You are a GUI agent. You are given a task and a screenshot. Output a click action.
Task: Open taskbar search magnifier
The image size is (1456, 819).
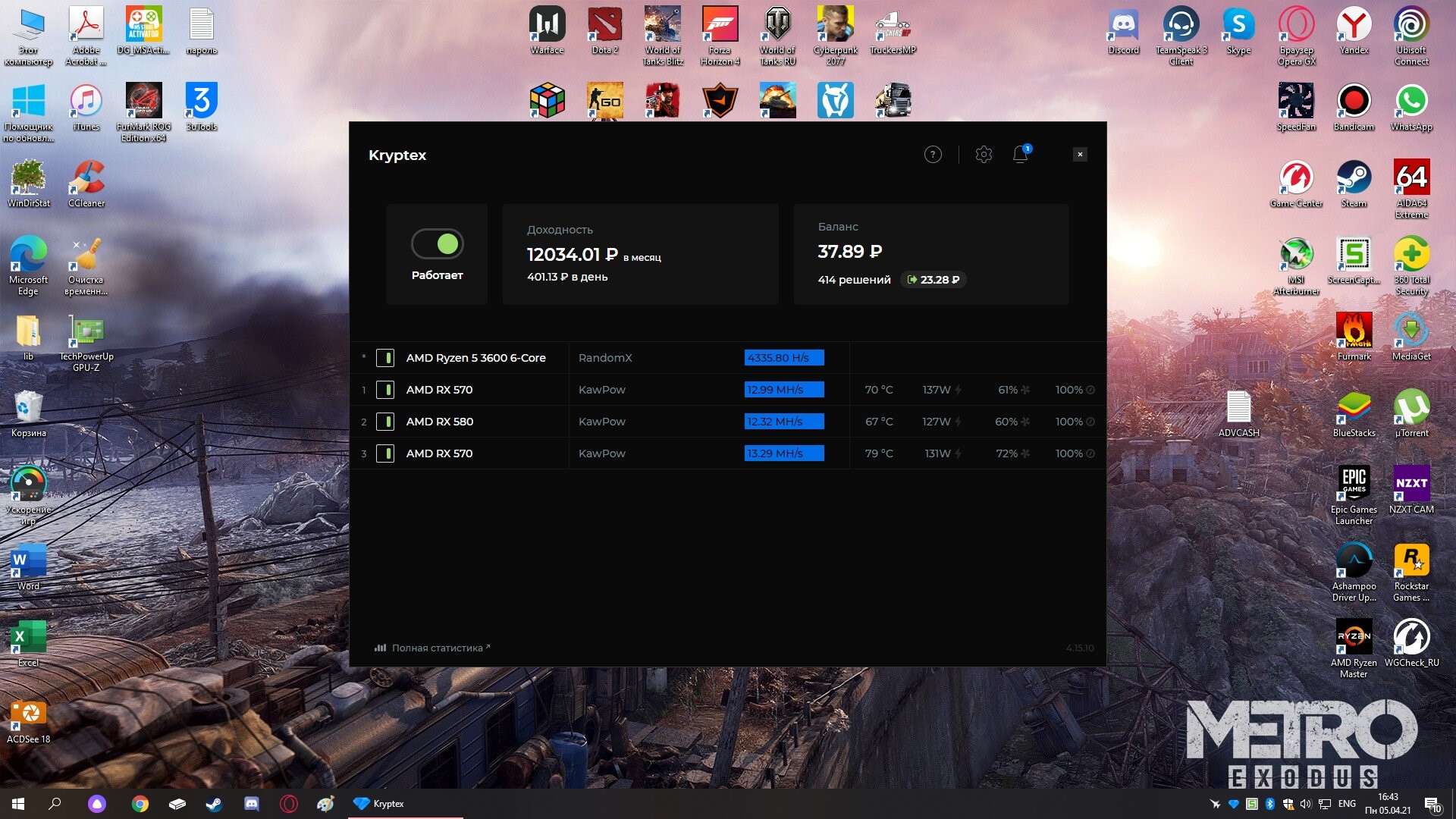point(55,804)
